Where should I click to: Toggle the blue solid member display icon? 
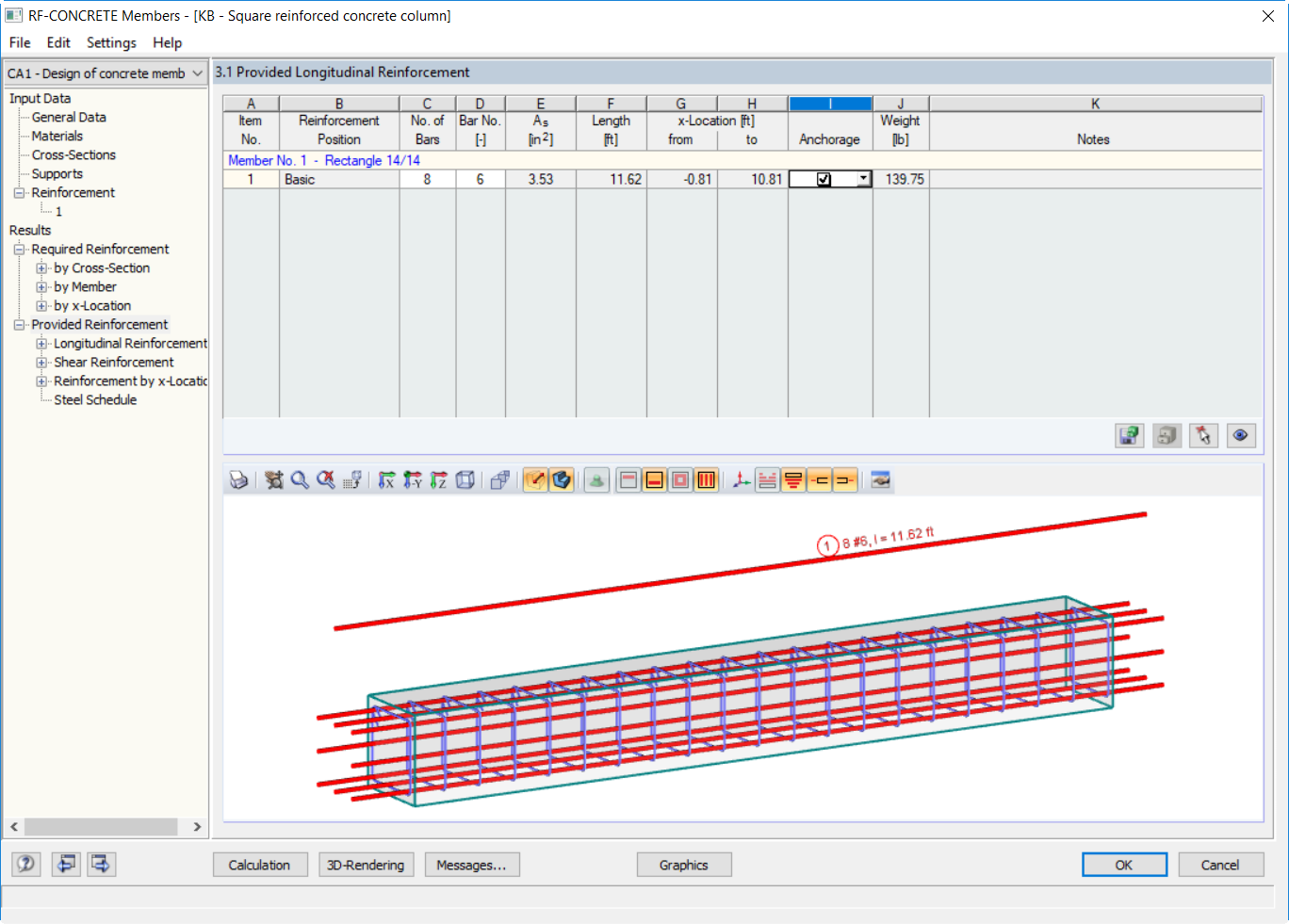click(562, 480)
